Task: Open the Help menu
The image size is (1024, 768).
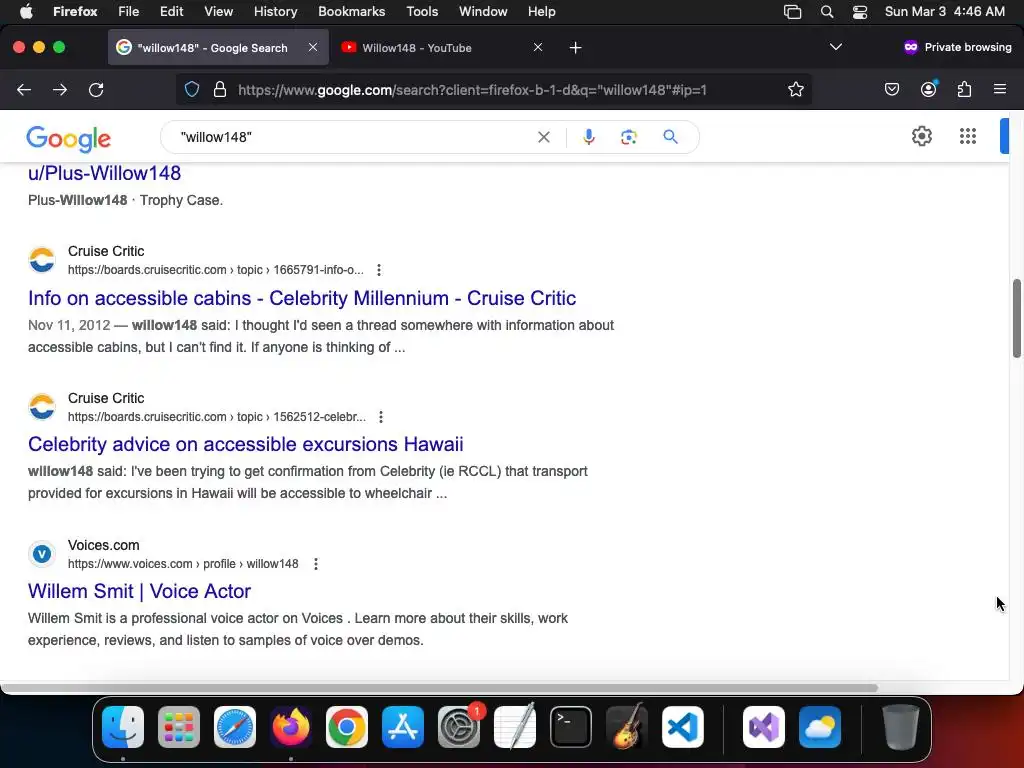Action: point(541,11)
